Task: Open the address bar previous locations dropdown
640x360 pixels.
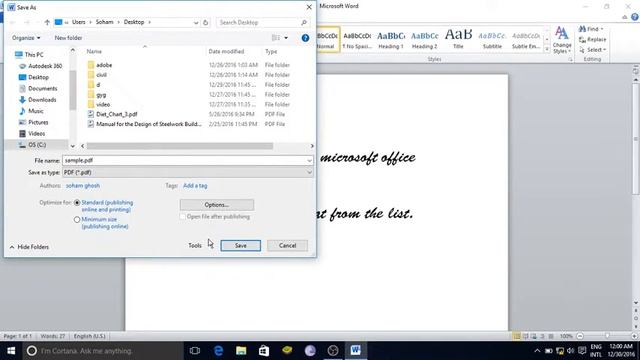Action: [x=196, y=22]
